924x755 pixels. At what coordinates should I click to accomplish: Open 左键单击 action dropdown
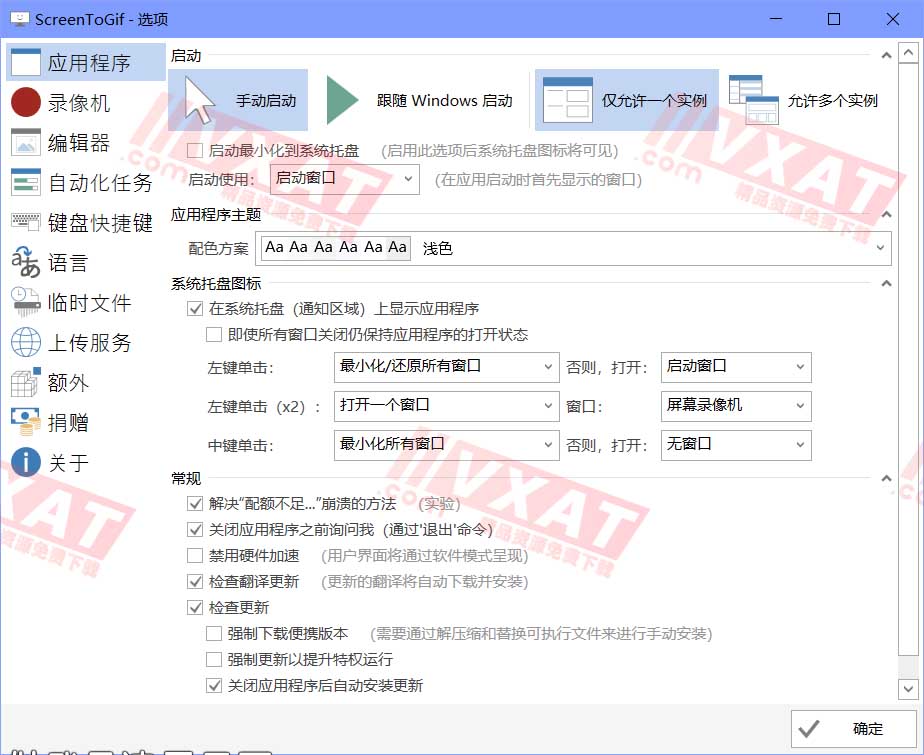[x=446, y=367]
